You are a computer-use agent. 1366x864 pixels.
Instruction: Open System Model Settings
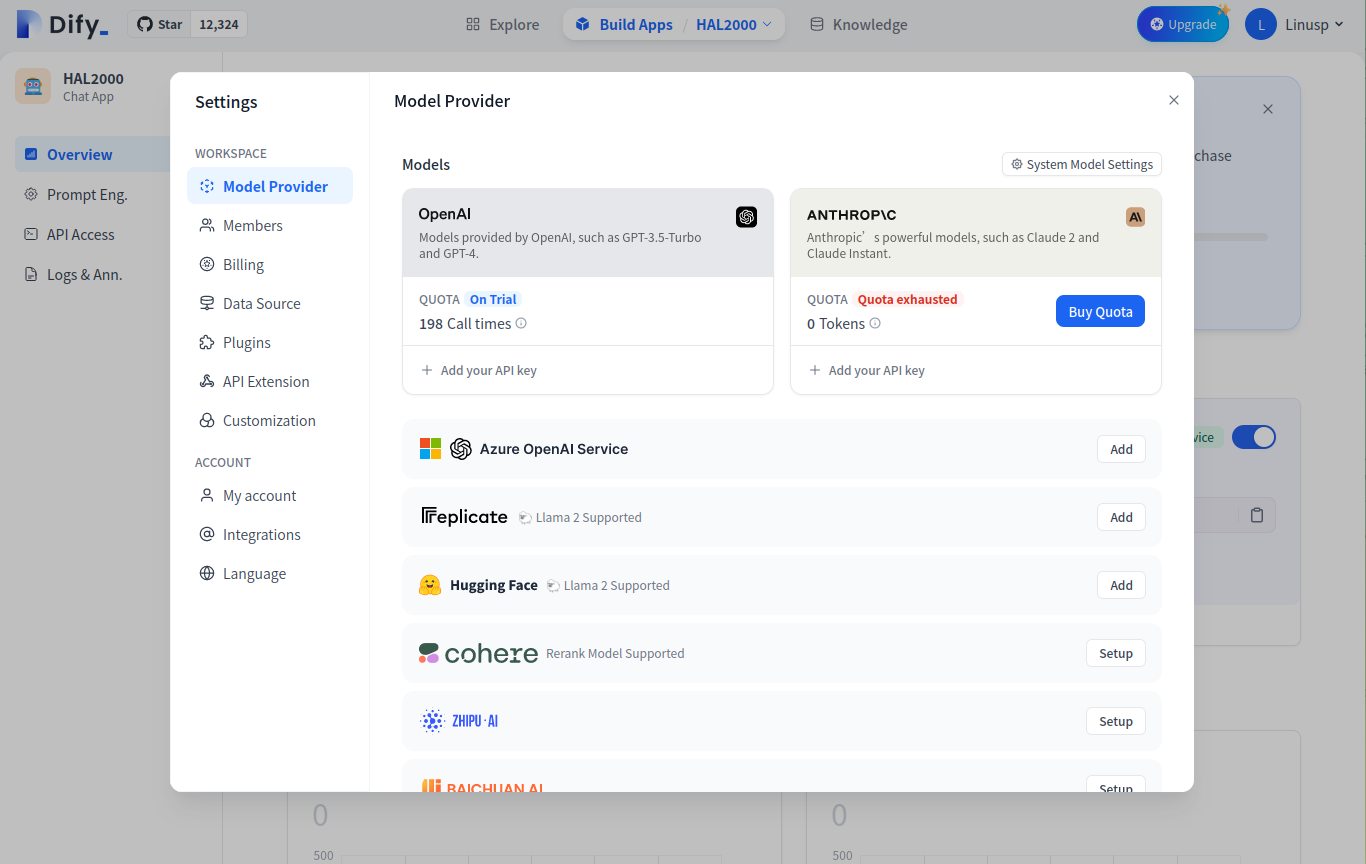click(1082, 164)
